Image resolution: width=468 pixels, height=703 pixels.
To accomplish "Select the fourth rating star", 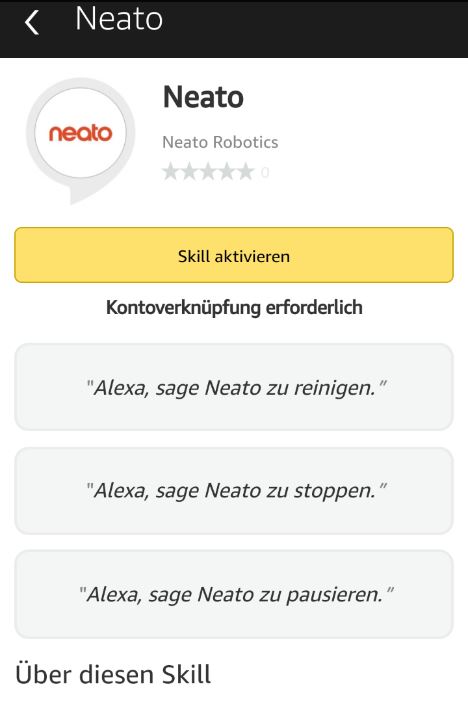I will coord(227,171).
